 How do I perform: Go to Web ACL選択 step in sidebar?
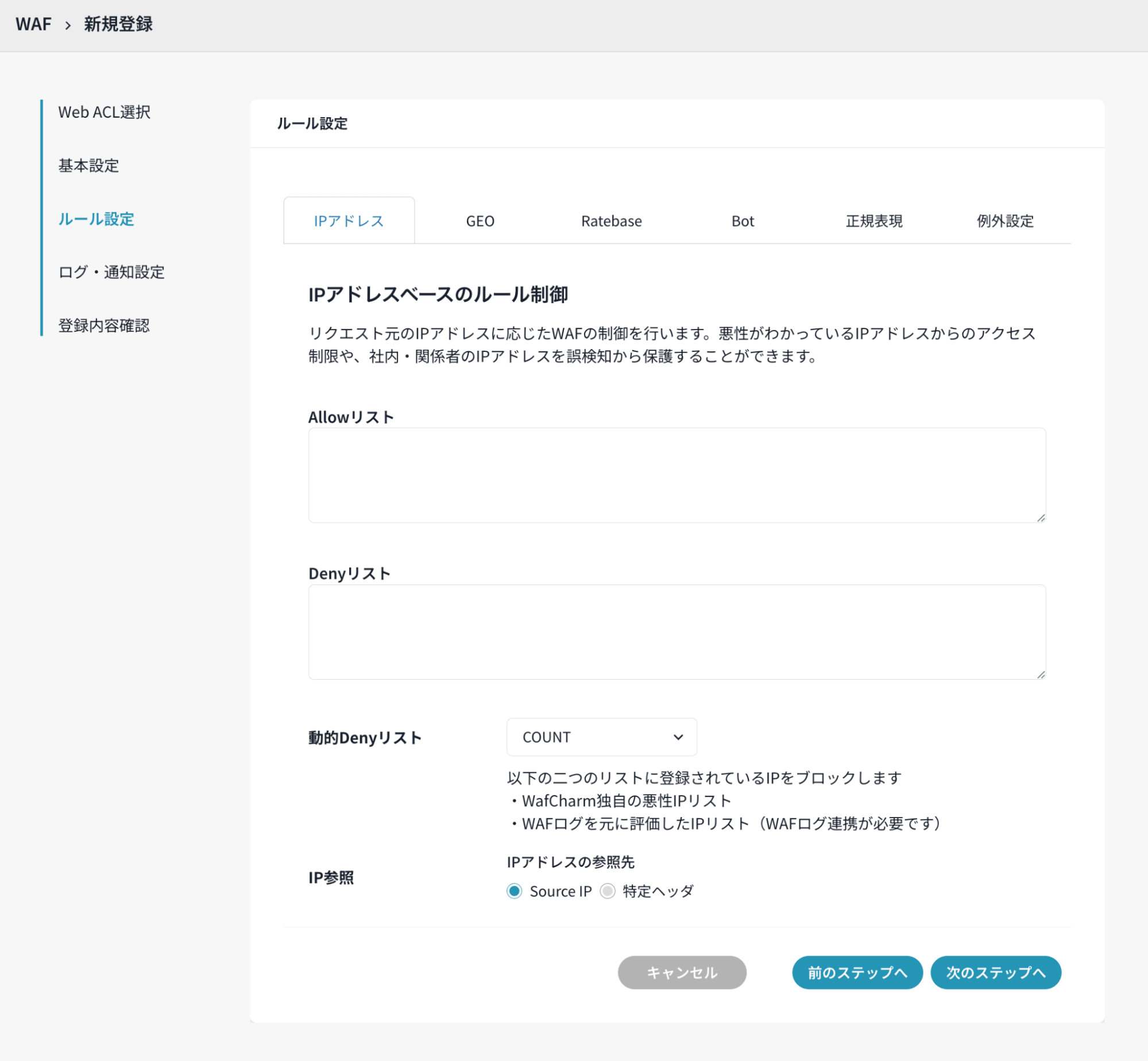(x=104, y=113)
